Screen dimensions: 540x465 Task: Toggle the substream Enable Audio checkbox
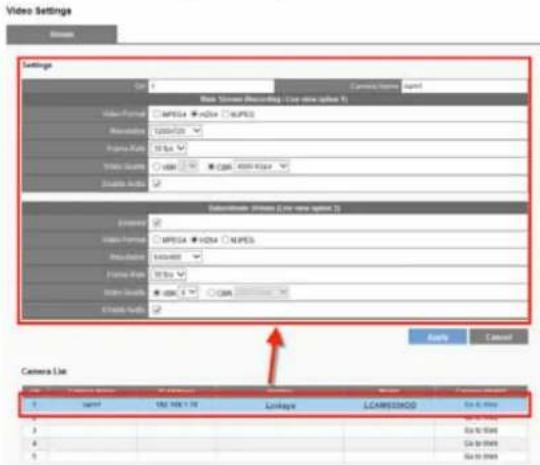157,309
